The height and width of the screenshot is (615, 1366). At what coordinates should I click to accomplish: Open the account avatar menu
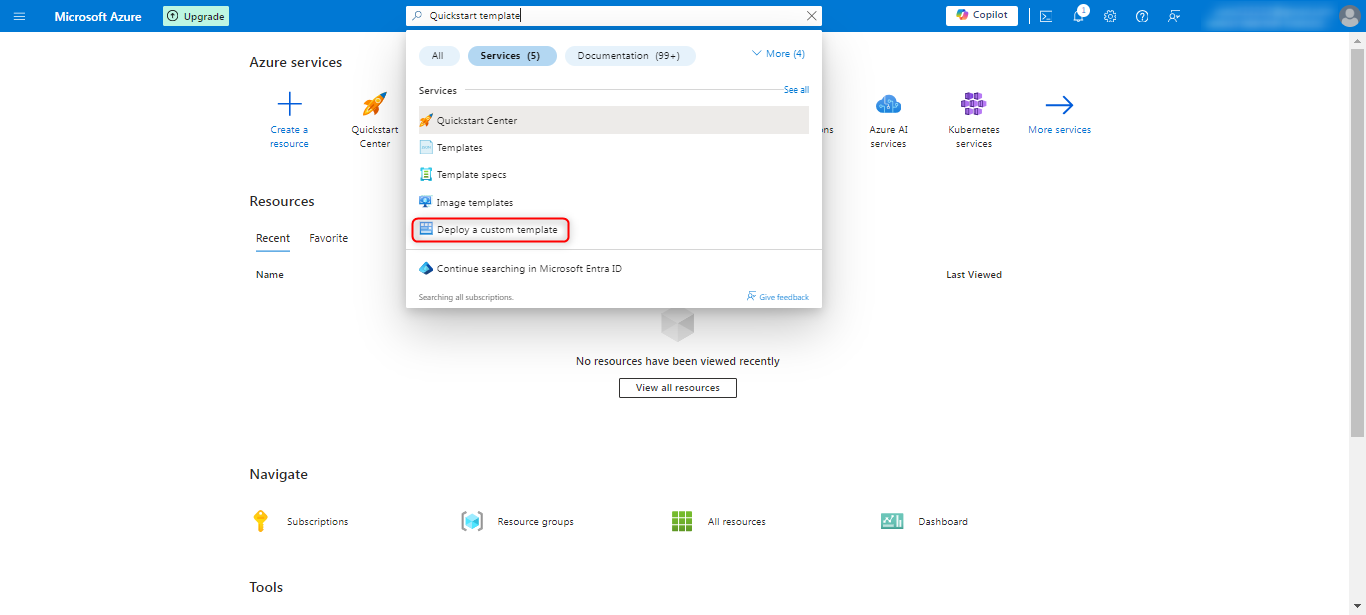(1349, 16)
